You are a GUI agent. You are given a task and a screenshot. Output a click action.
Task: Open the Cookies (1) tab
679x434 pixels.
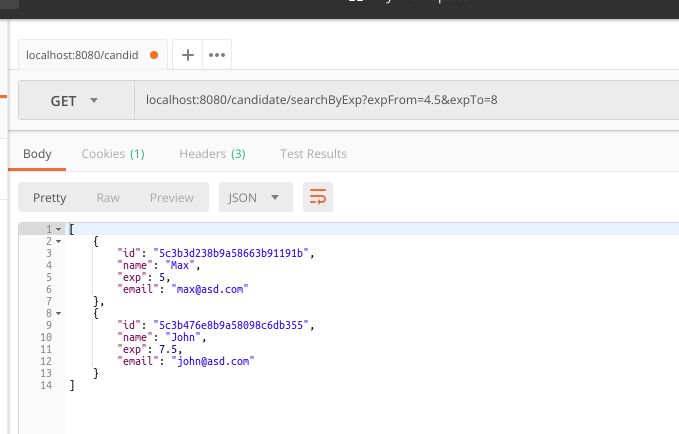pos(113,154)
